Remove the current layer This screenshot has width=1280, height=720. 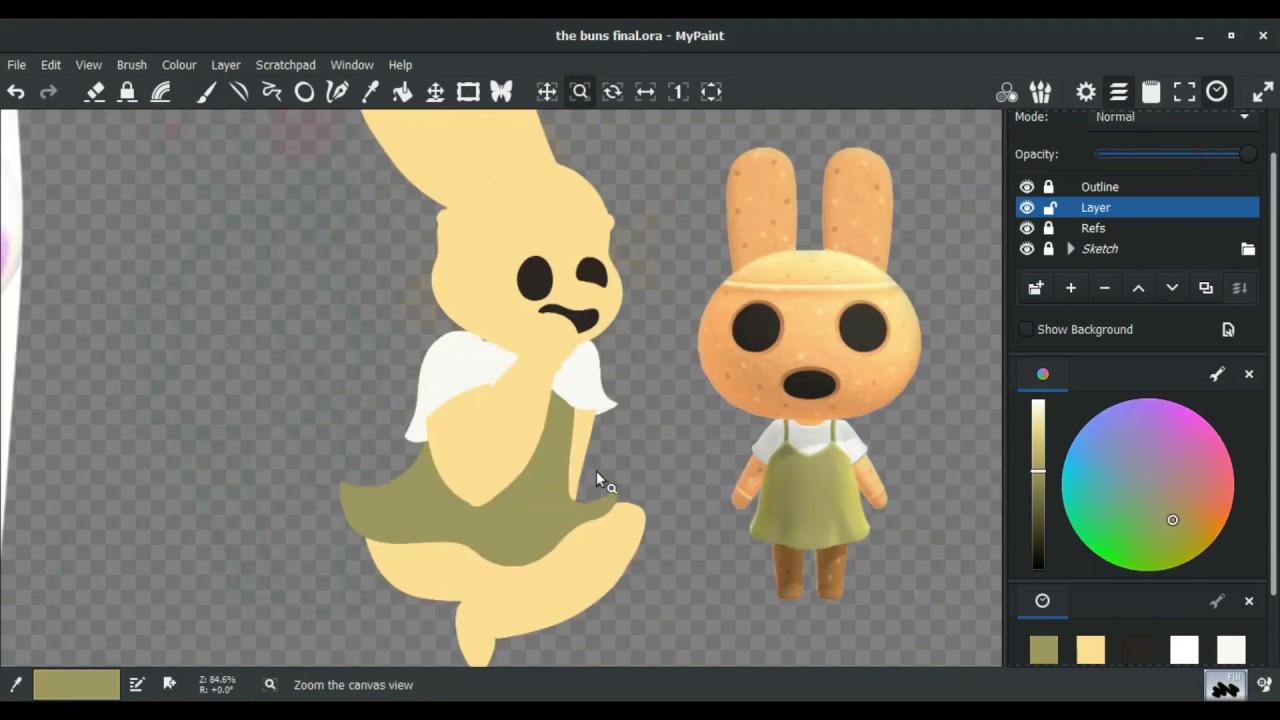(1105, 288)
